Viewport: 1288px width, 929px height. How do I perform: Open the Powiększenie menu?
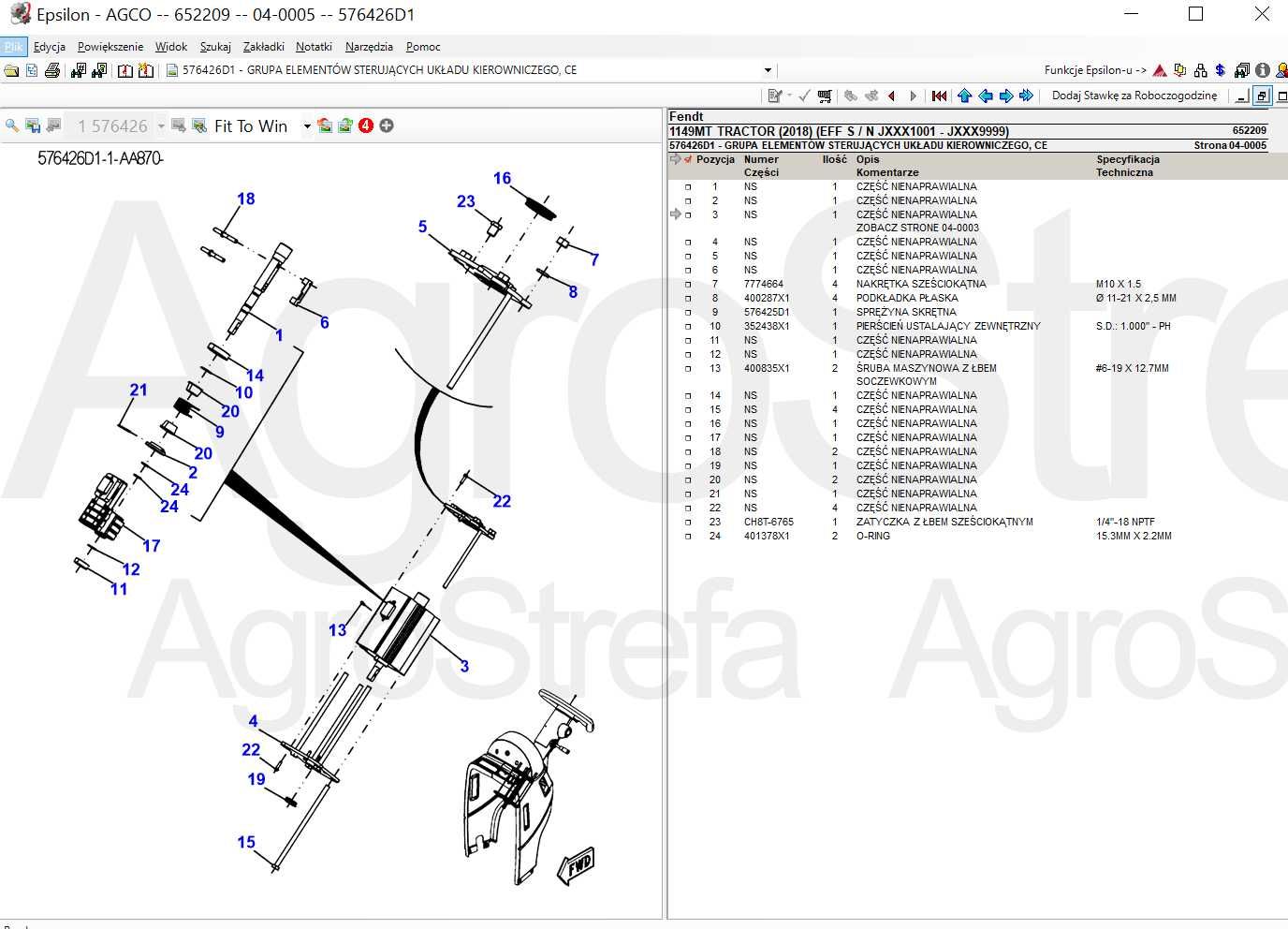(x=110, y=47)
